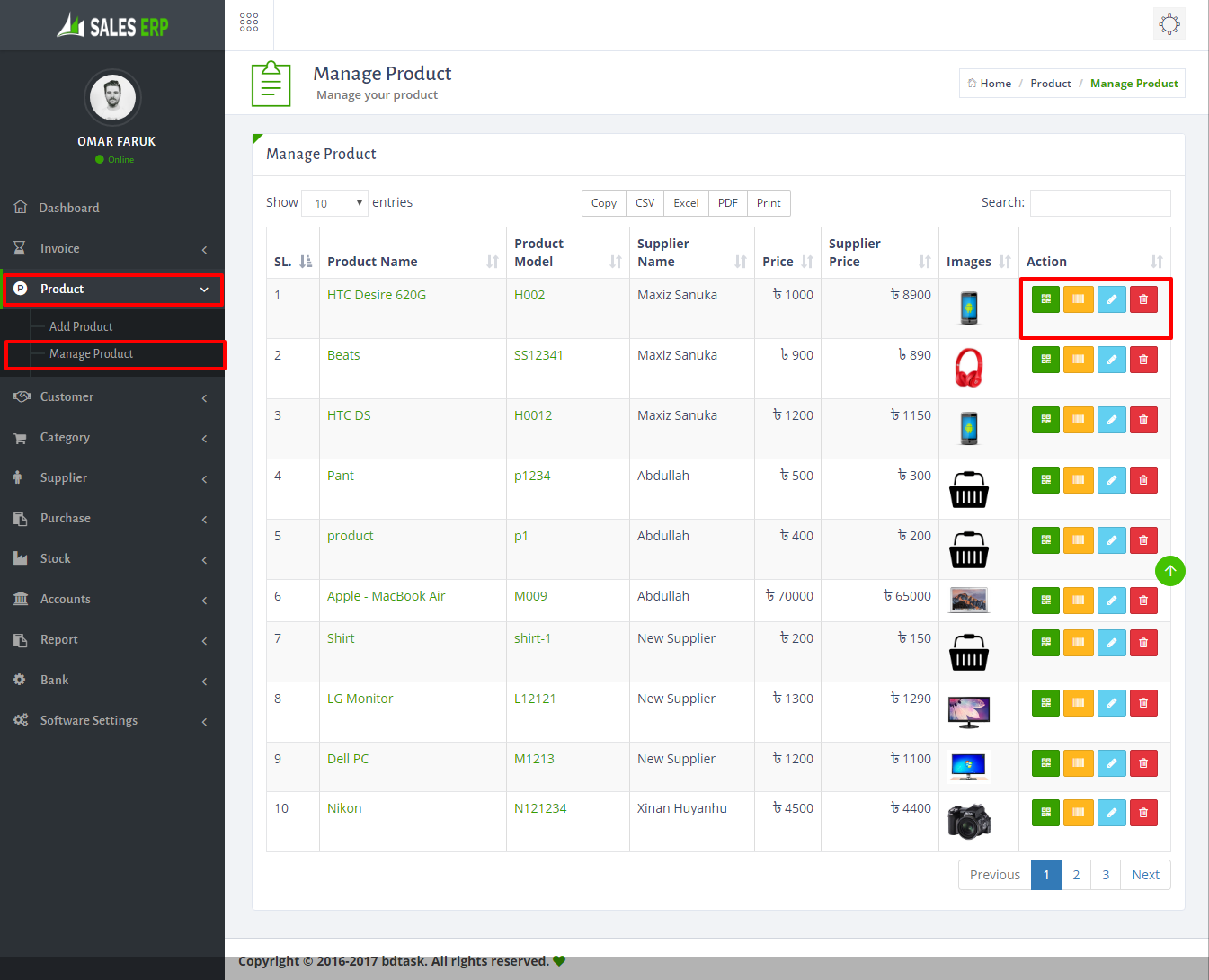The height and width of the screenshot is (980, 1209).
Task: Click the Sales ERP logo
Action: click(112, 25)
